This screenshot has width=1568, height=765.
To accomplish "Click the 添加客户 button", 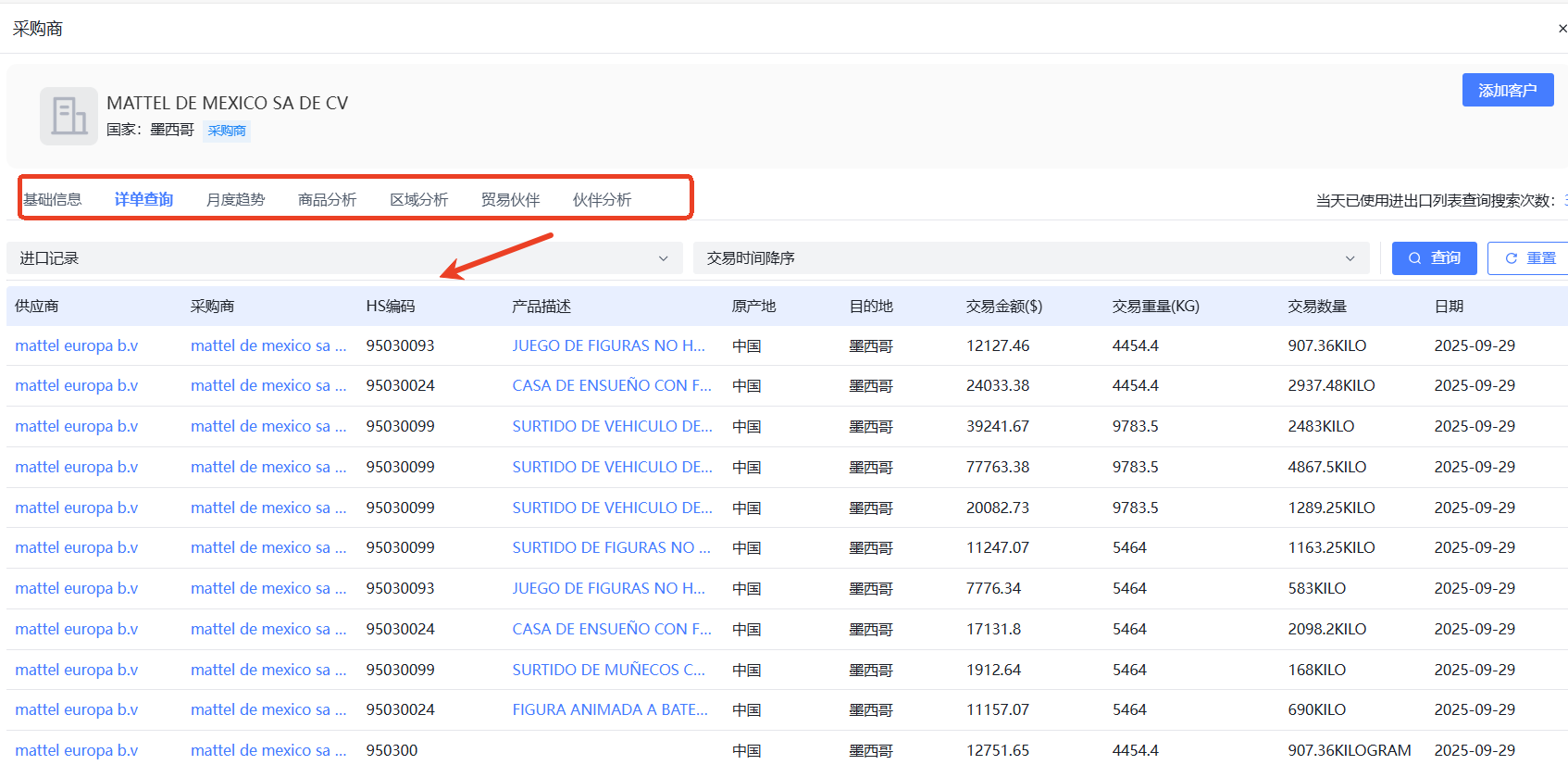I will 1508,90.
